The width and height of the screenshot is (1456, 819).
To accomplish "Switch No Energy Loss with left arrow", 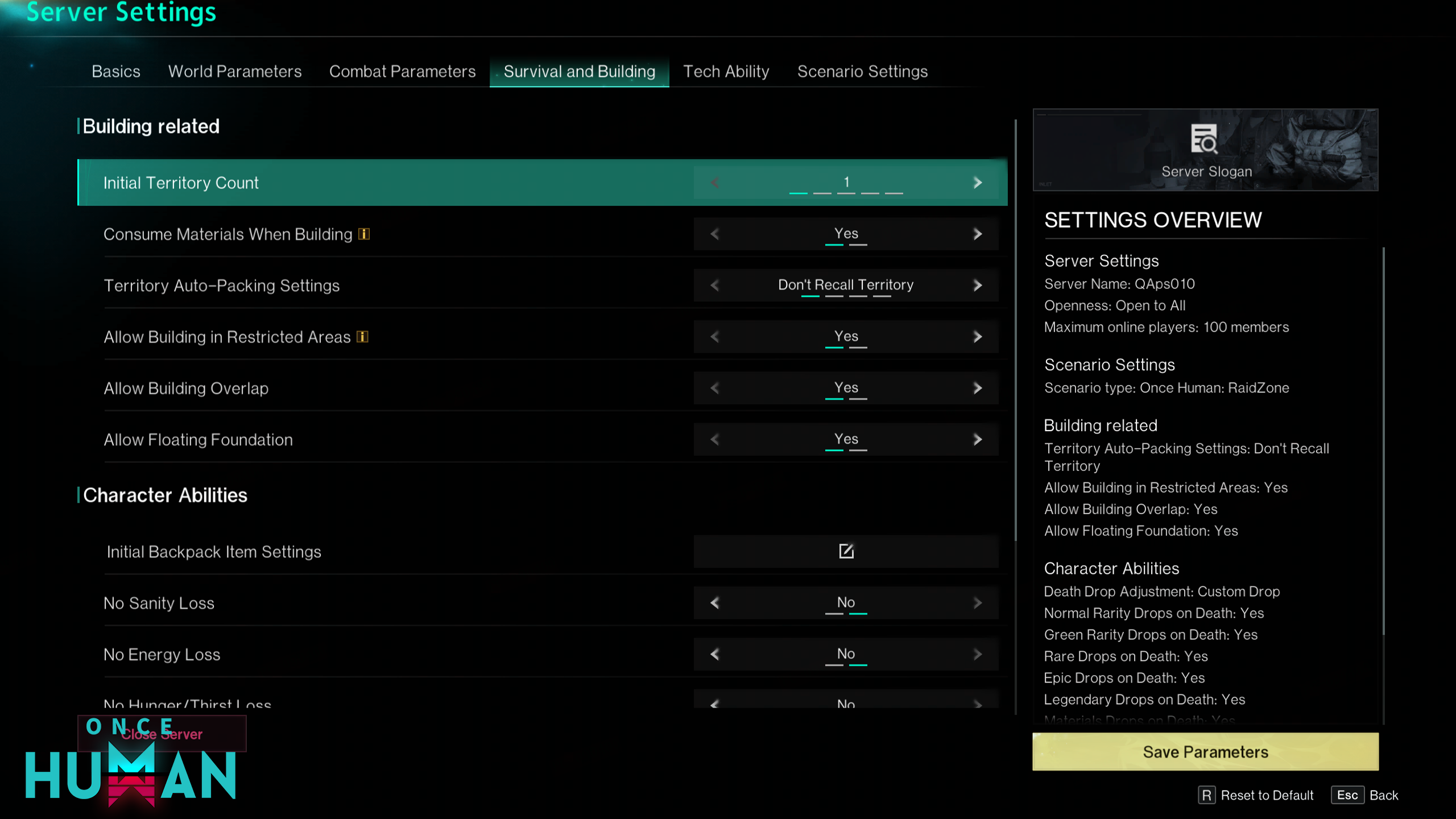I will point(715,654).
